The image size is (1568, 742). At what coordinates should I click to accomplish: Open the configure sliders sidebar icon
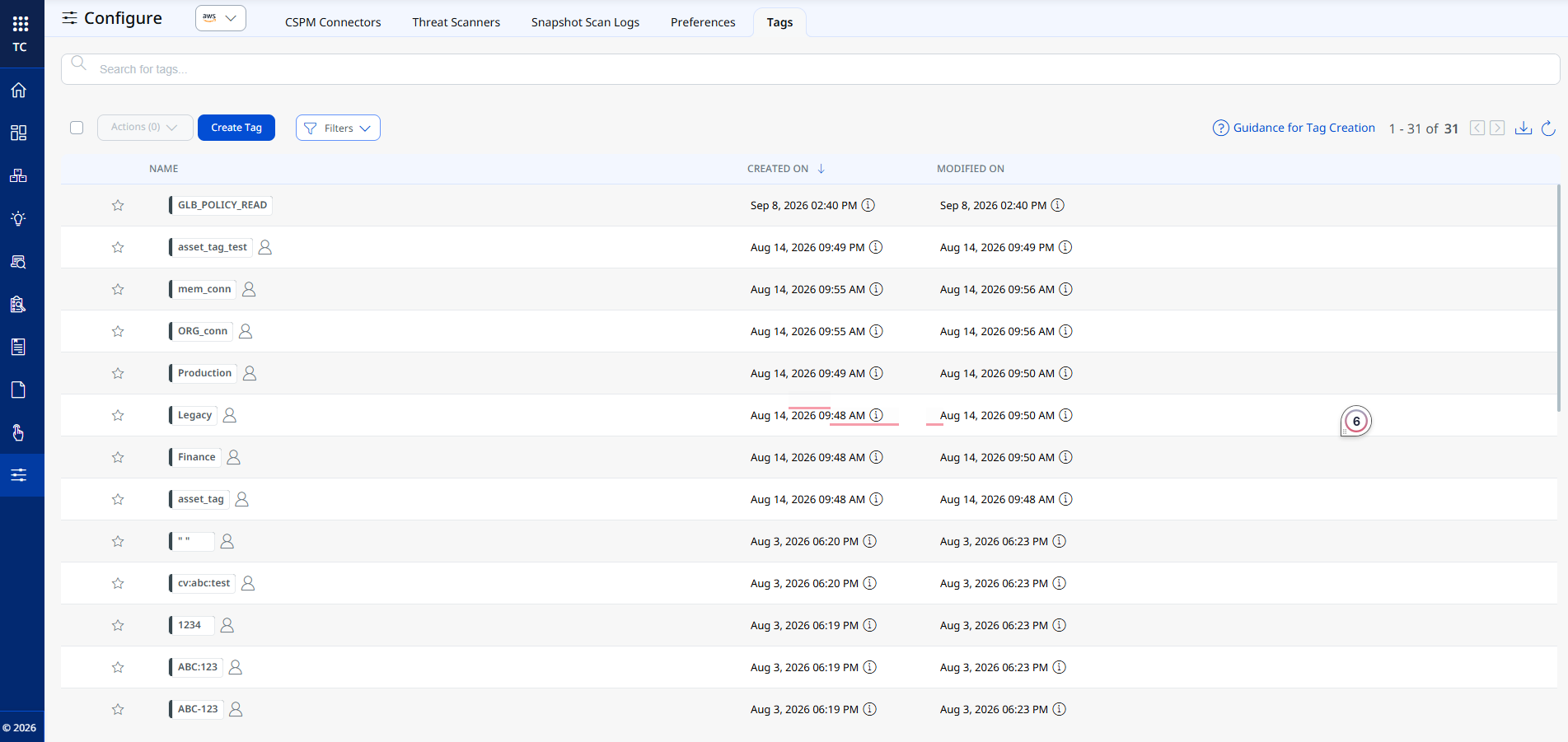[18, 475]
